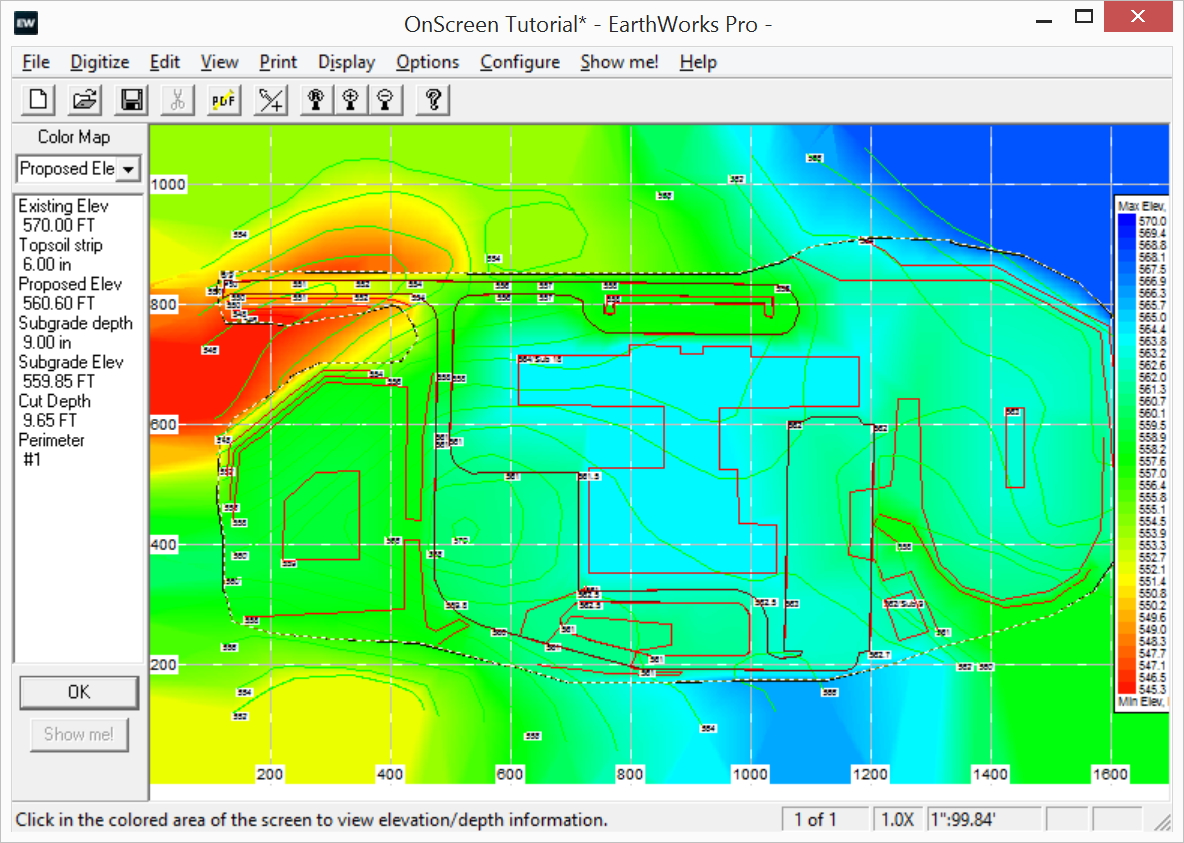Click the Show me! button below OK

click(x=79, y=734)
